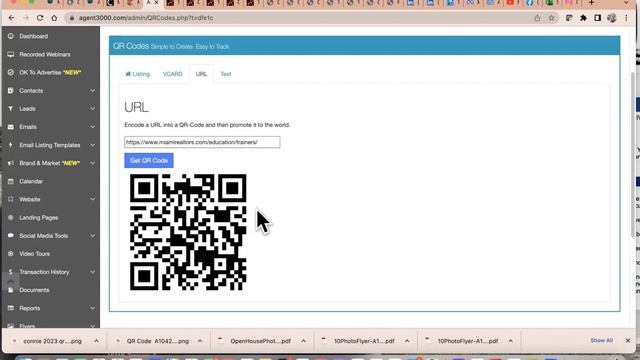The height and width of the screenshot is (360, 640).
Task: Open the Dashboard page
Action: pyautogui.click(x=33, y=36)
